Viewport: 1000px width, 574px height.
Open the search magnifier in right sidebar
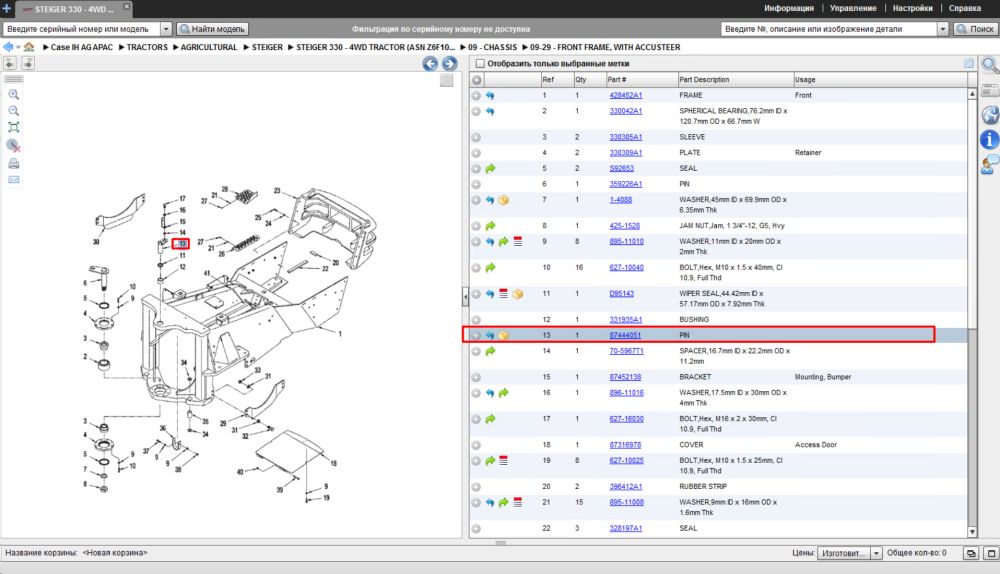click(990, 65)
